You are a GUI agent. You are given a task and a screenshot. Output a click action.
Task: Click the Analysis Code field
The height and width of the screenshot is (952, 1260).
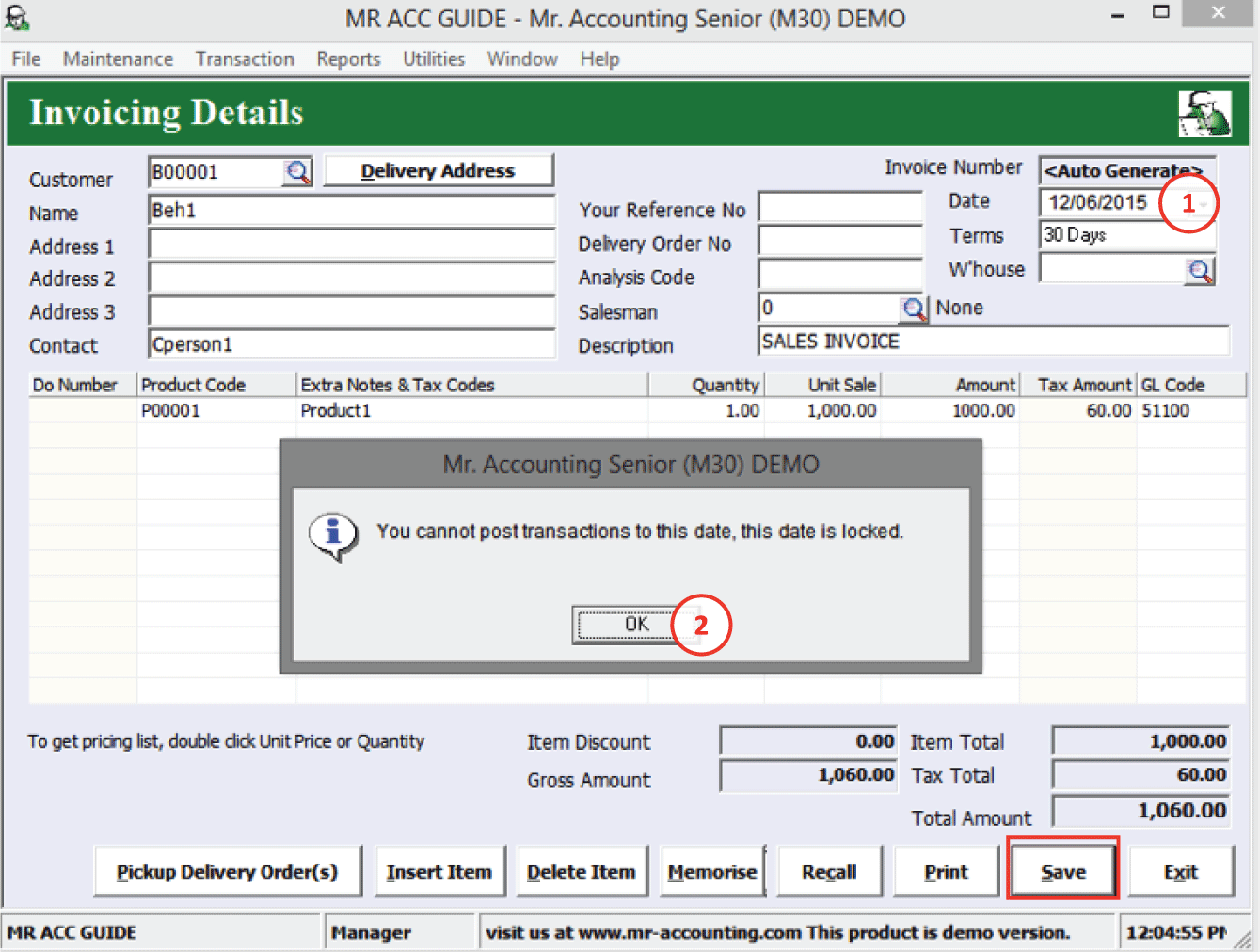coord(840,275)
